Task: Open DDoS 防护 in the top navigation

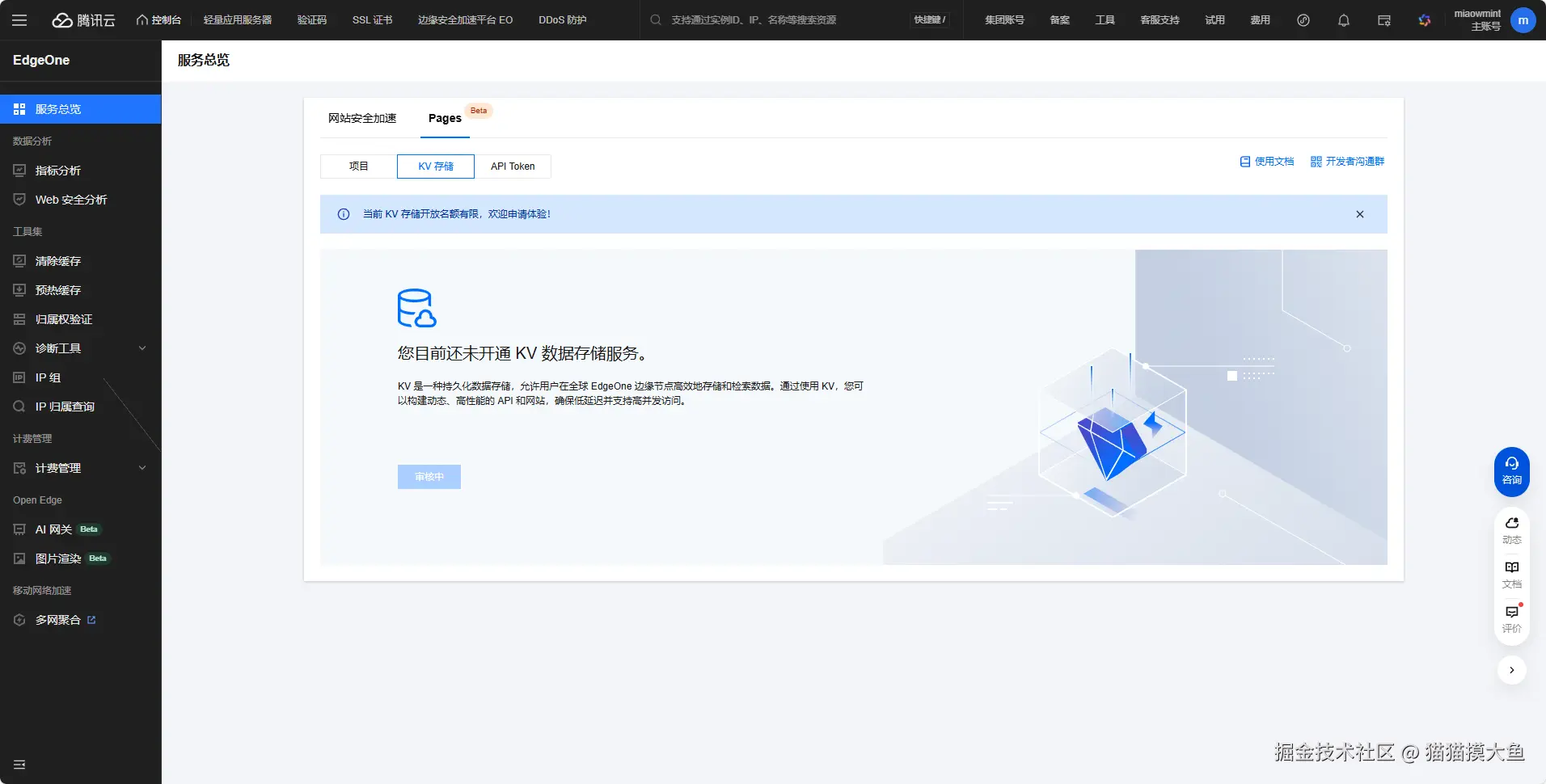Action: [x=563, y=20]
